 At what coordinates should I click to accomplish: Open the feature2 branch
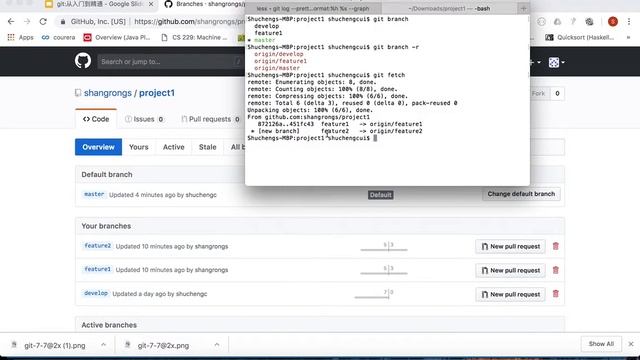tap(98, 246)
